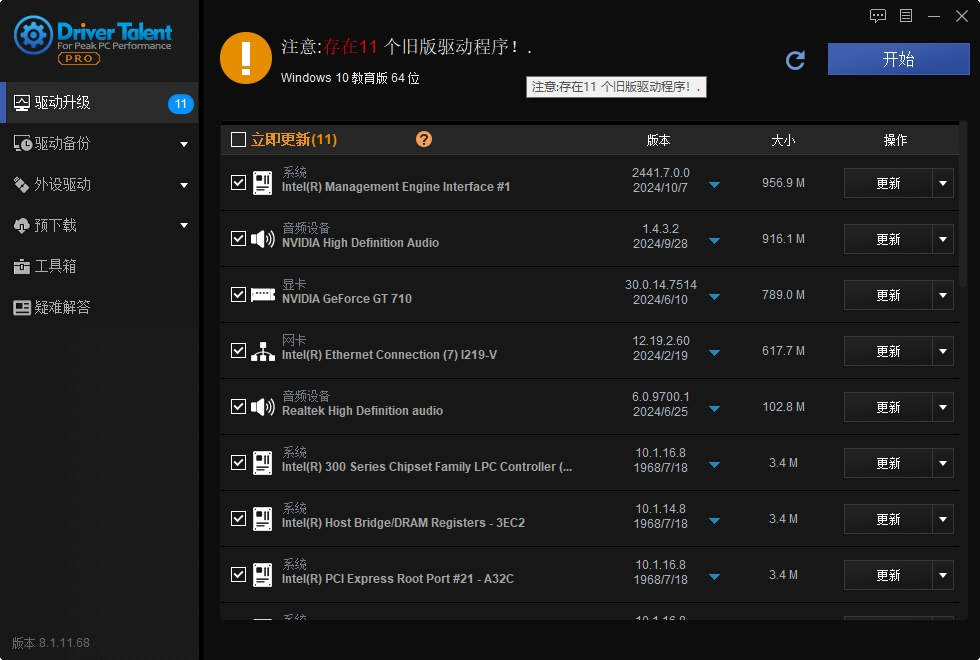Click graphics card icon of GeForce GT 710
Viewport: 980px width, 660px height.
point(262,294)
